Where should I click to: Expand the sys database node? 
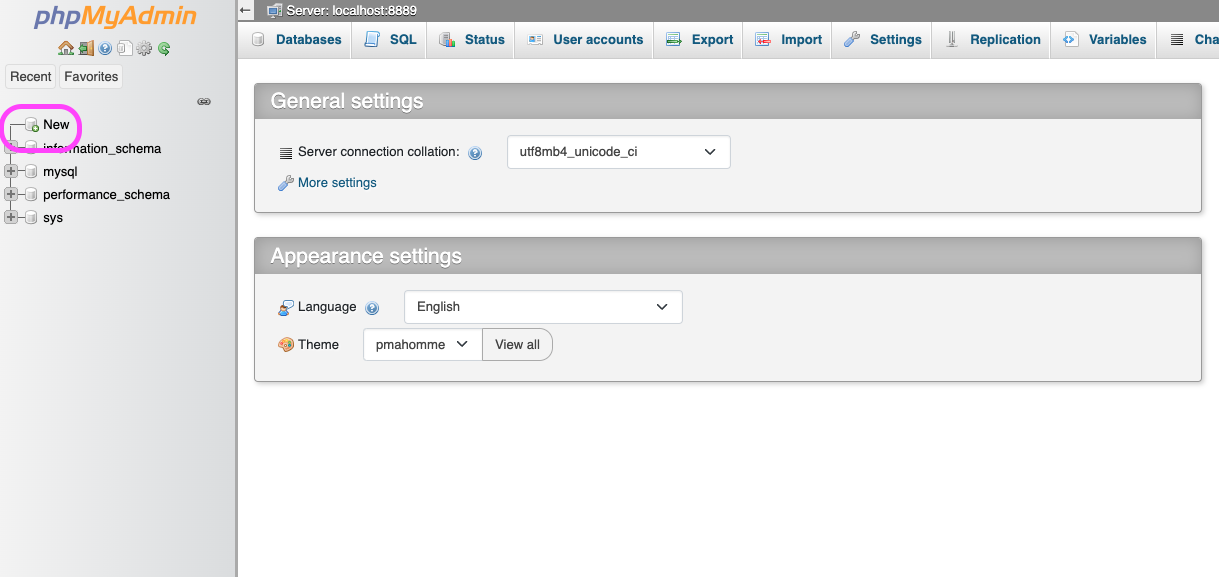[x=11, y=217]
